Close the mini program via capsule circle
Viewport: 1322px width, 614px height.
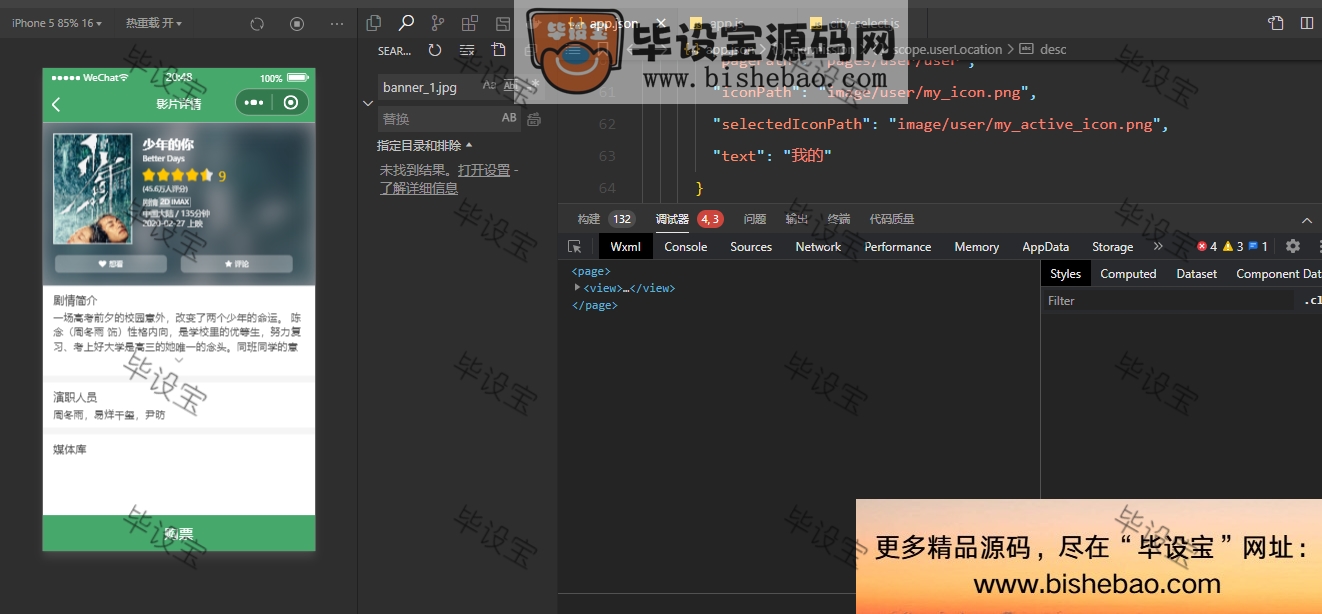(x=291, y=102)
